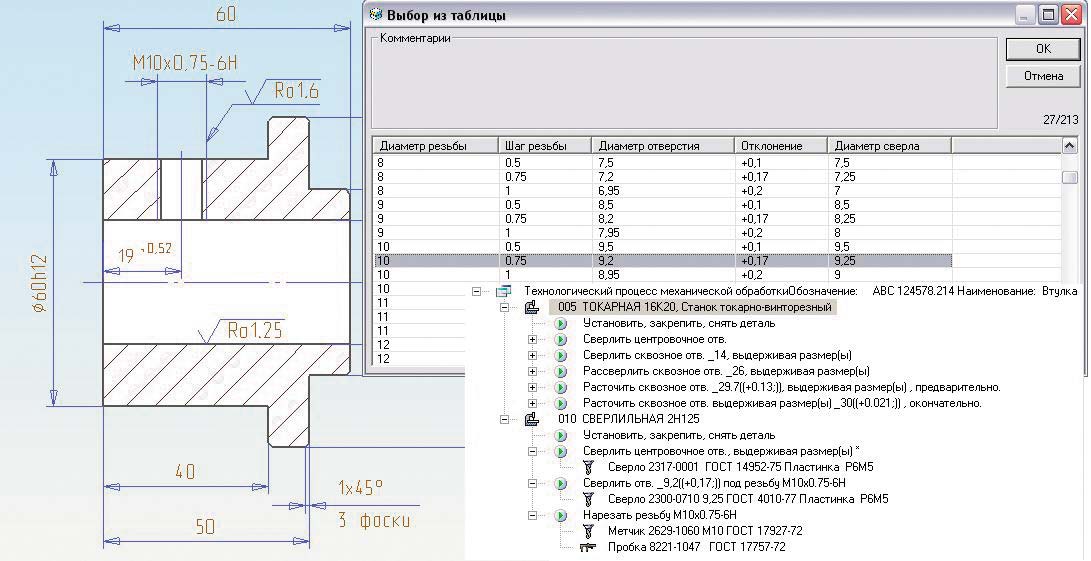This screenshot has width=1091, height=561.
Task: Select table cell with hole diameter 6,95
Action: coord(663,191)
